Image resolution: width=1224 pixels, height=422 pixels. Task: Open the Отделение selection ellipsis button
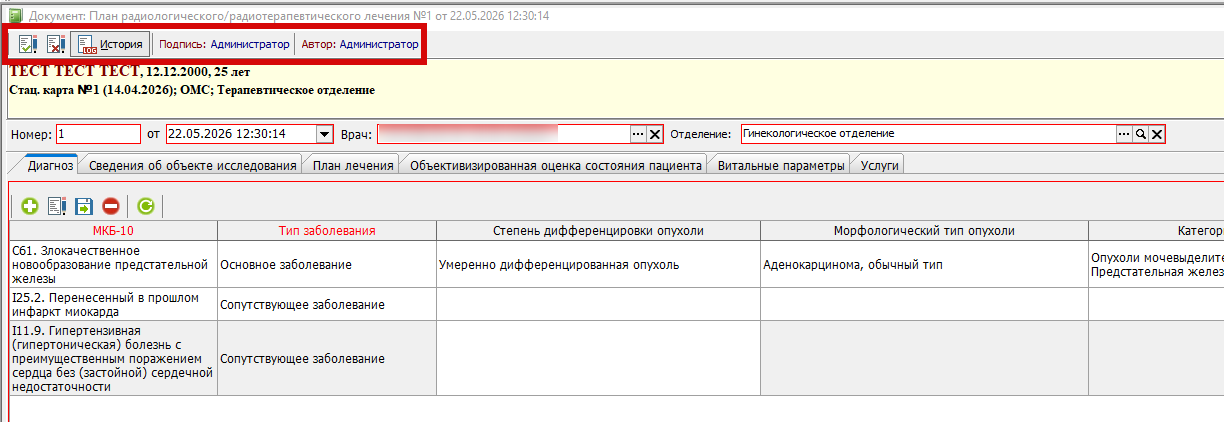click(1123, 134)
